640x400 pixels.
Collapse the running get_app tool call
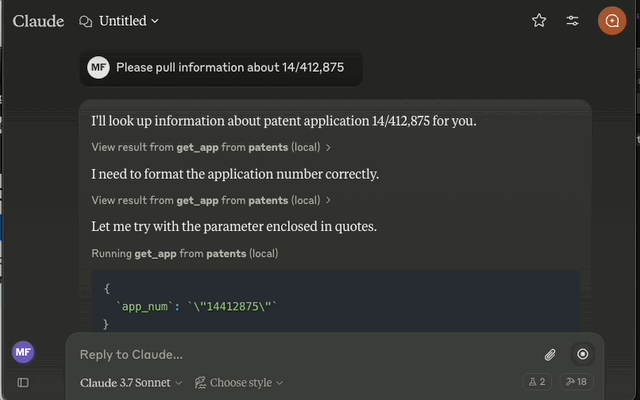pyautogui.click(x=184, y=253)
